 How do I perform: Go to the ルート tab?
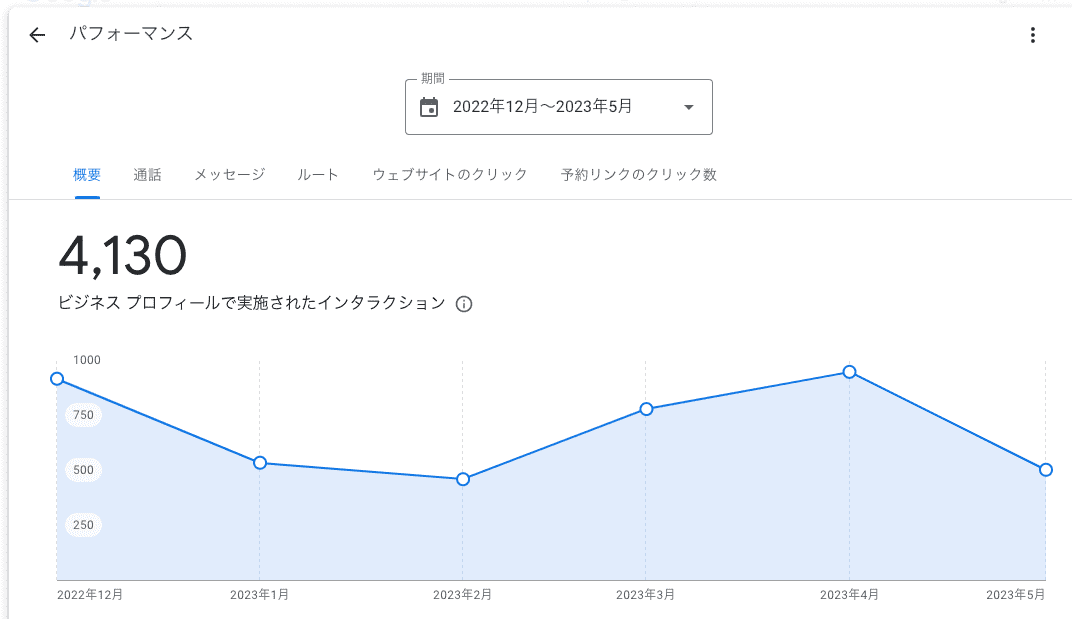pyautogui.click(x=318, y=175)
